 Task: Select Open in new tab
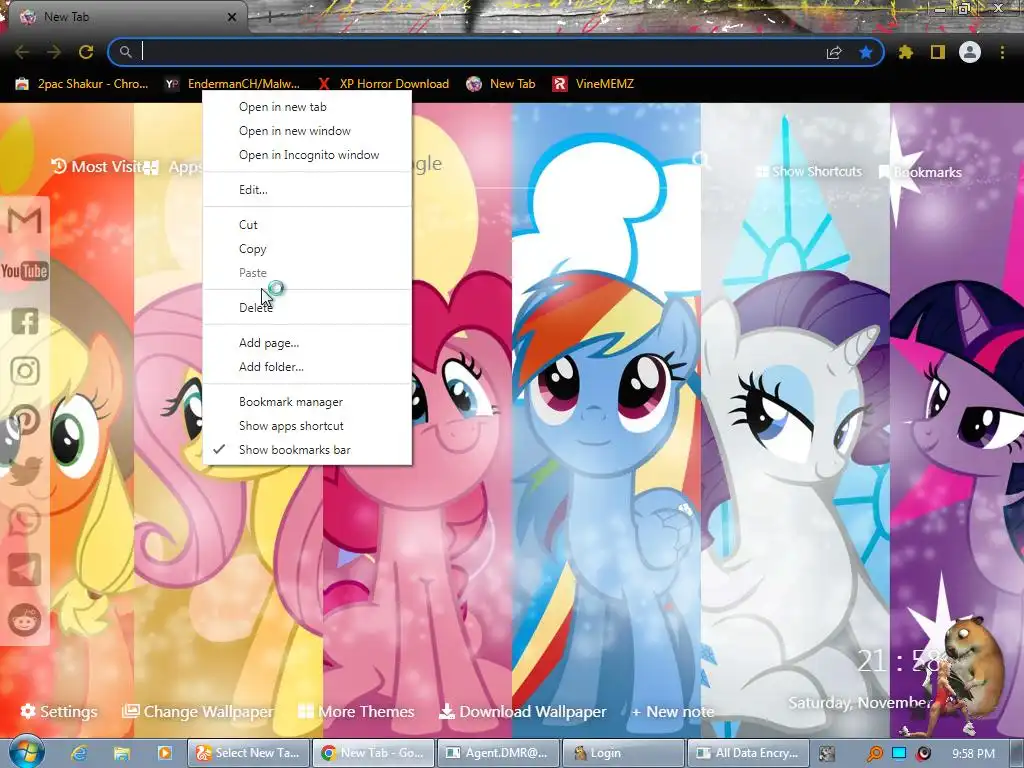[307, 107]
